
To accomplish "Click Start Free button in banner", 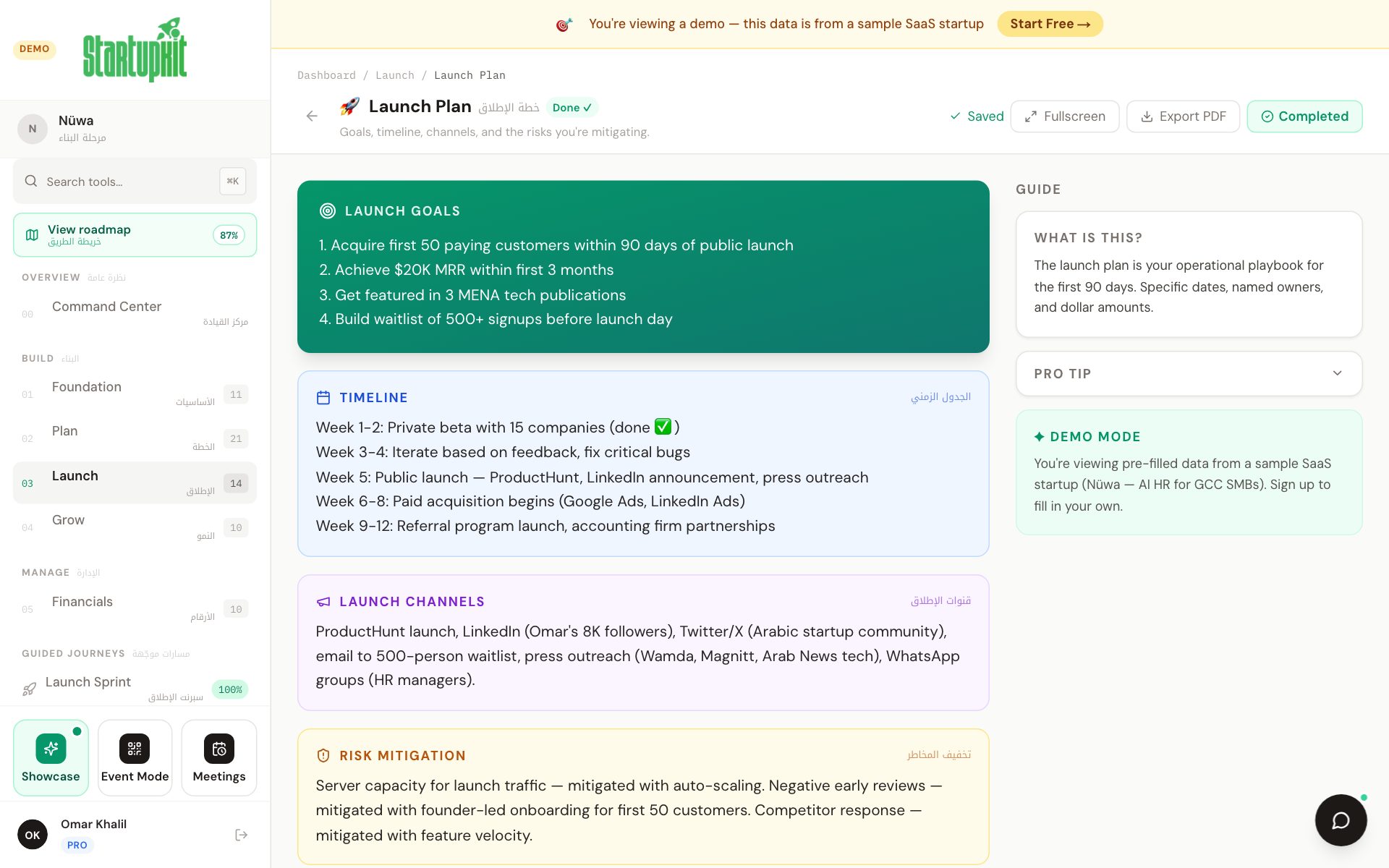I will pos(1050,24).
